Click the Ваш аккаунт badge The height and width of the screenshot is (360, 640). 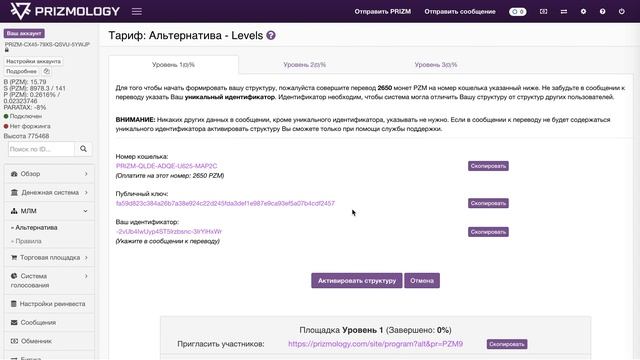coord(24,33)
